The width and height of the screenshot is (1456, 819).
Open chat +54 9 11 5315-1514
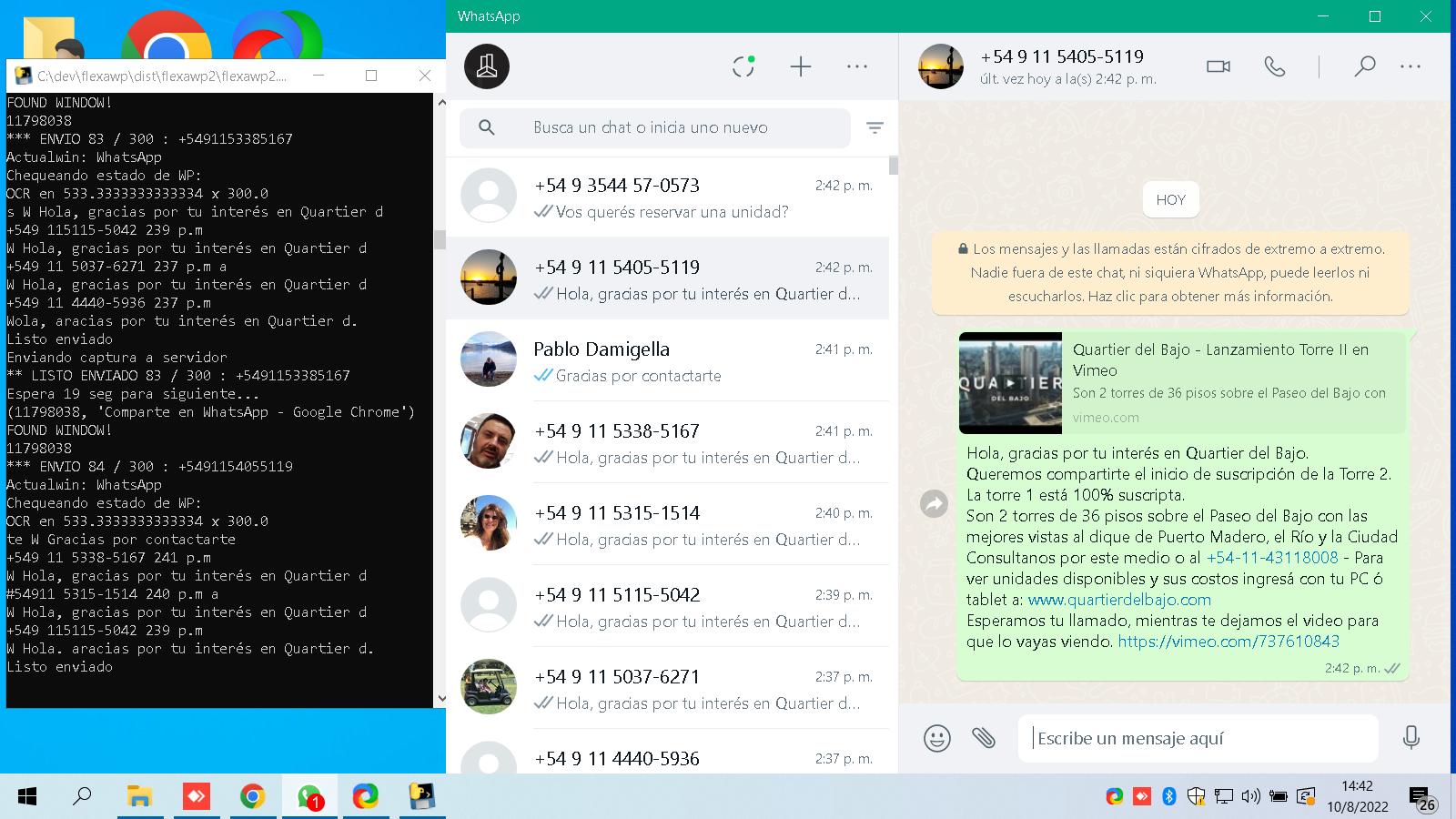[667, 524]
